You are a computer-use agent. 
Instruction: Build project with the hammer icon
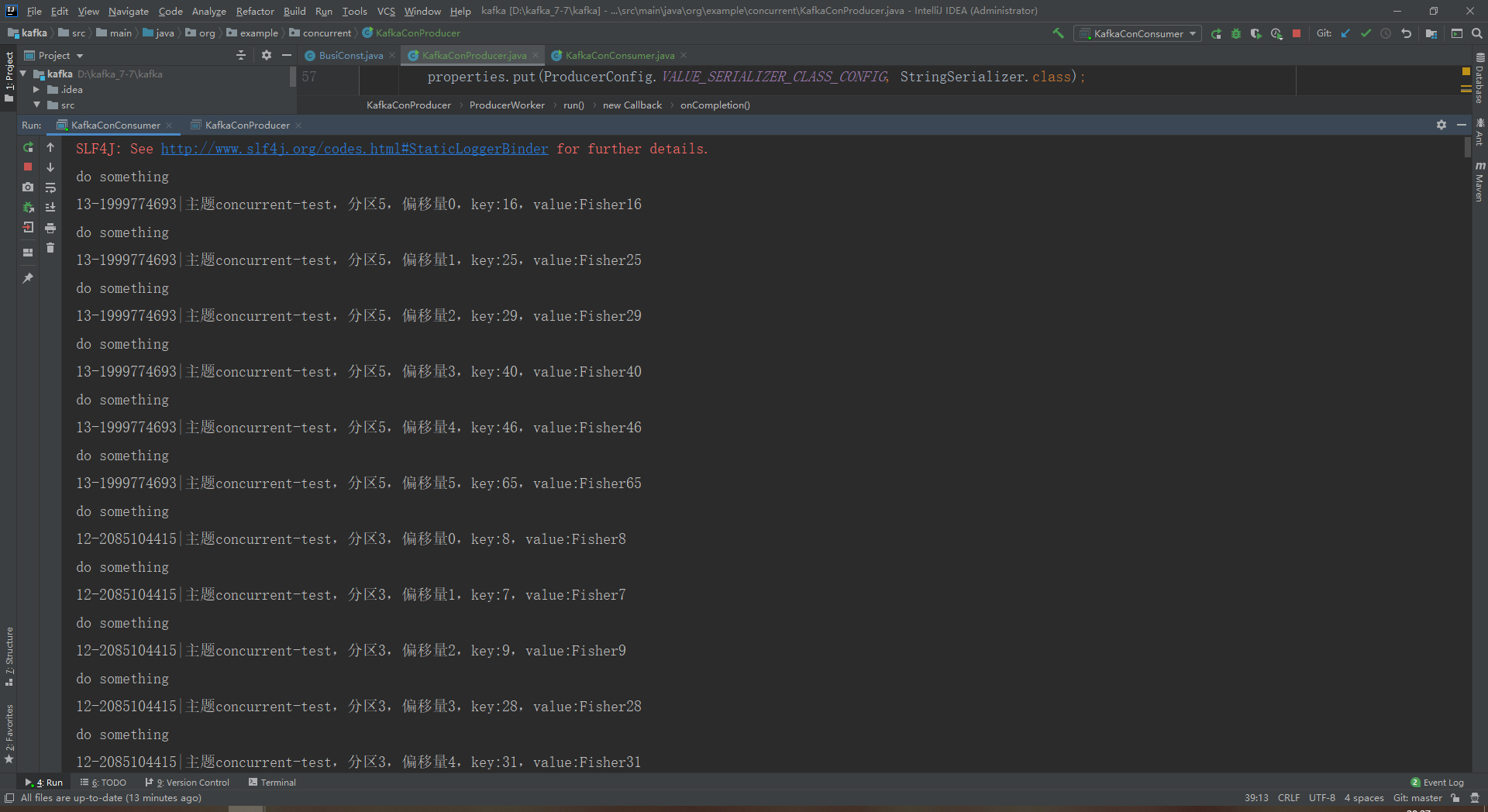(1058, 33)
